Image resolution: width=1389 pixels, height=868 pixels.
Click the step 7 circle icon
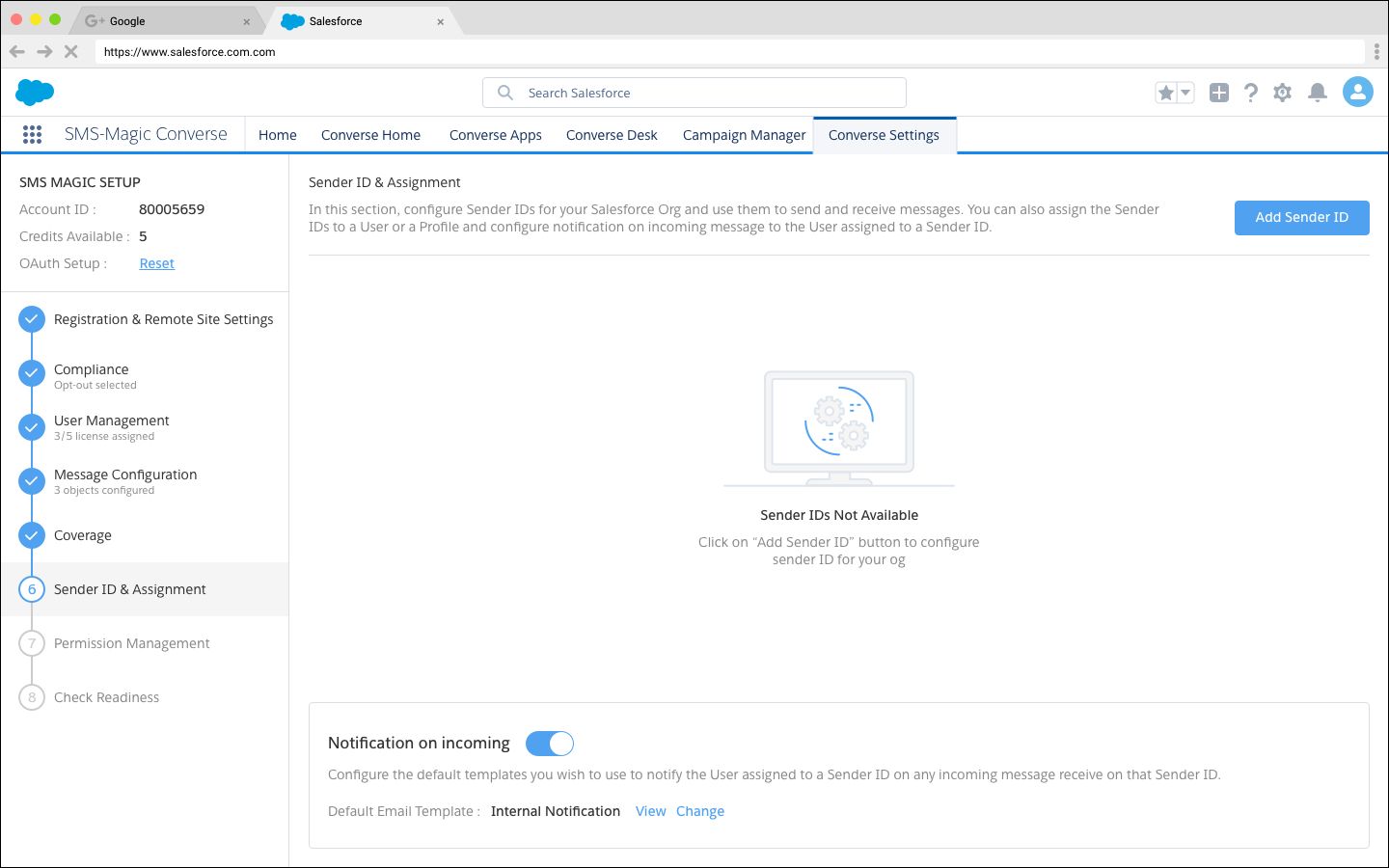coord(32,643)
